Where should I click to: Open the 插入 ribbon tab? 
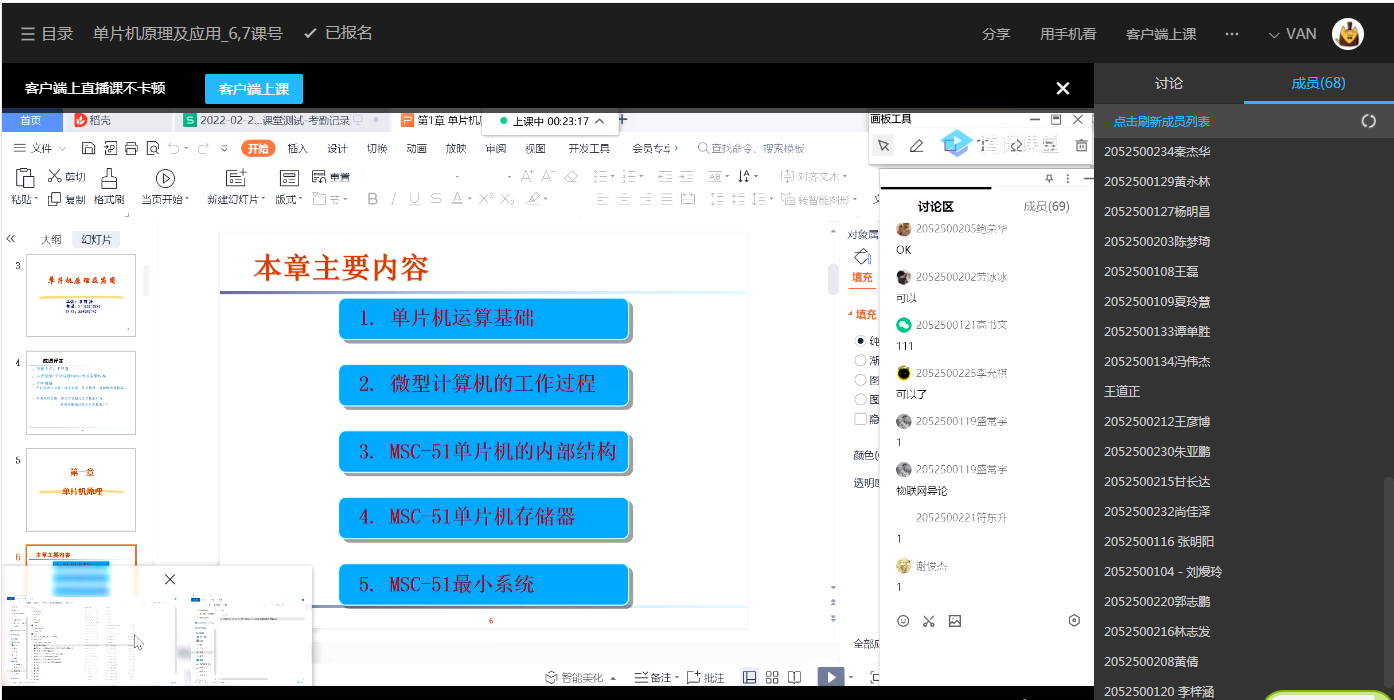(x=297, y=148)
